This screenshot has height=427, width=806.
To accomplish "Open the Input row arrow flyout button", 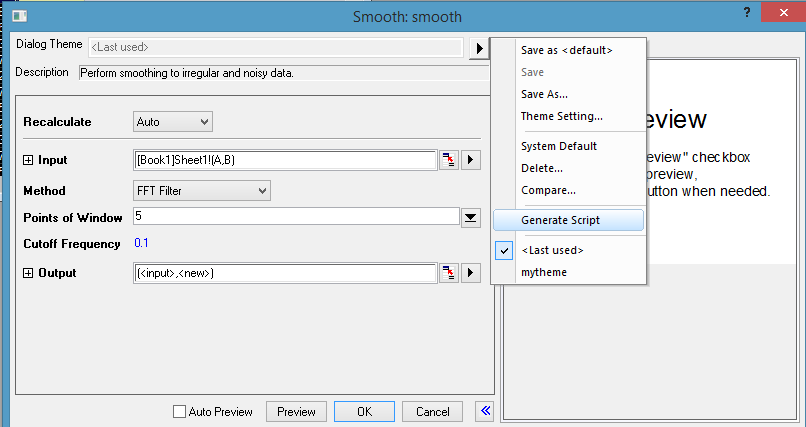I will [471, 160].
